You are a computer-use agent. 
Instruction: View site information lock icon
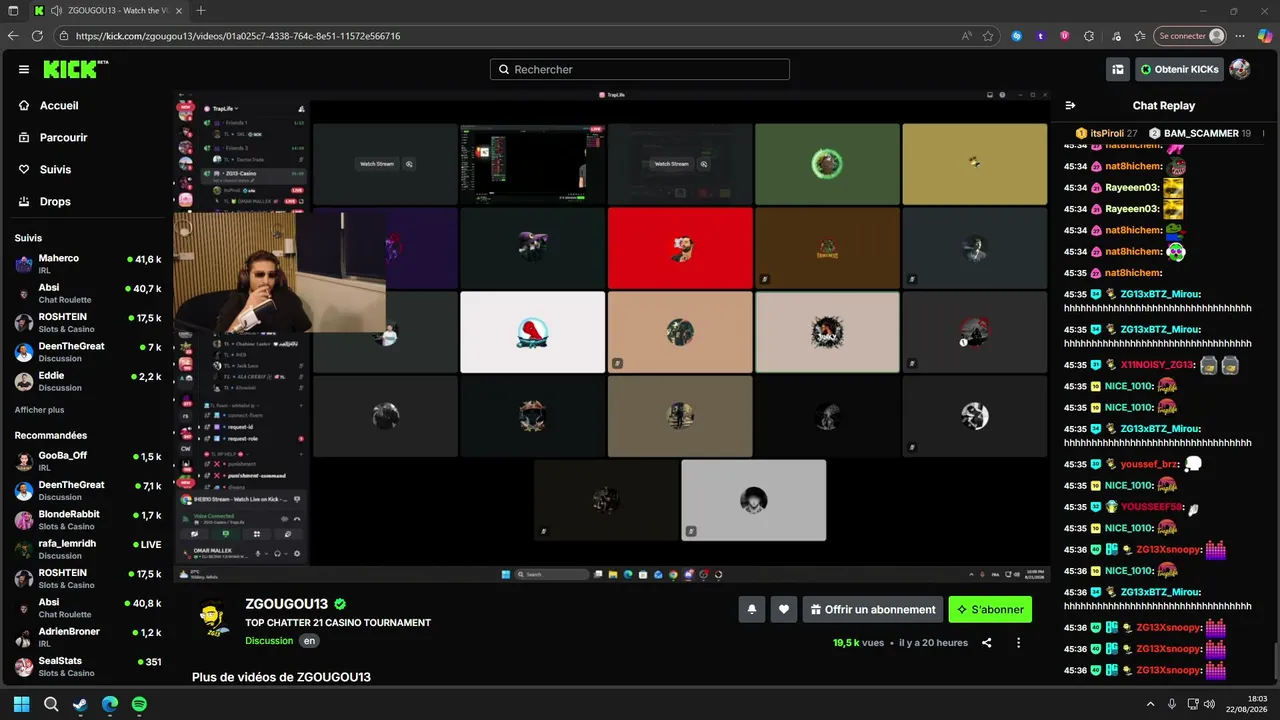coord(64,36)
